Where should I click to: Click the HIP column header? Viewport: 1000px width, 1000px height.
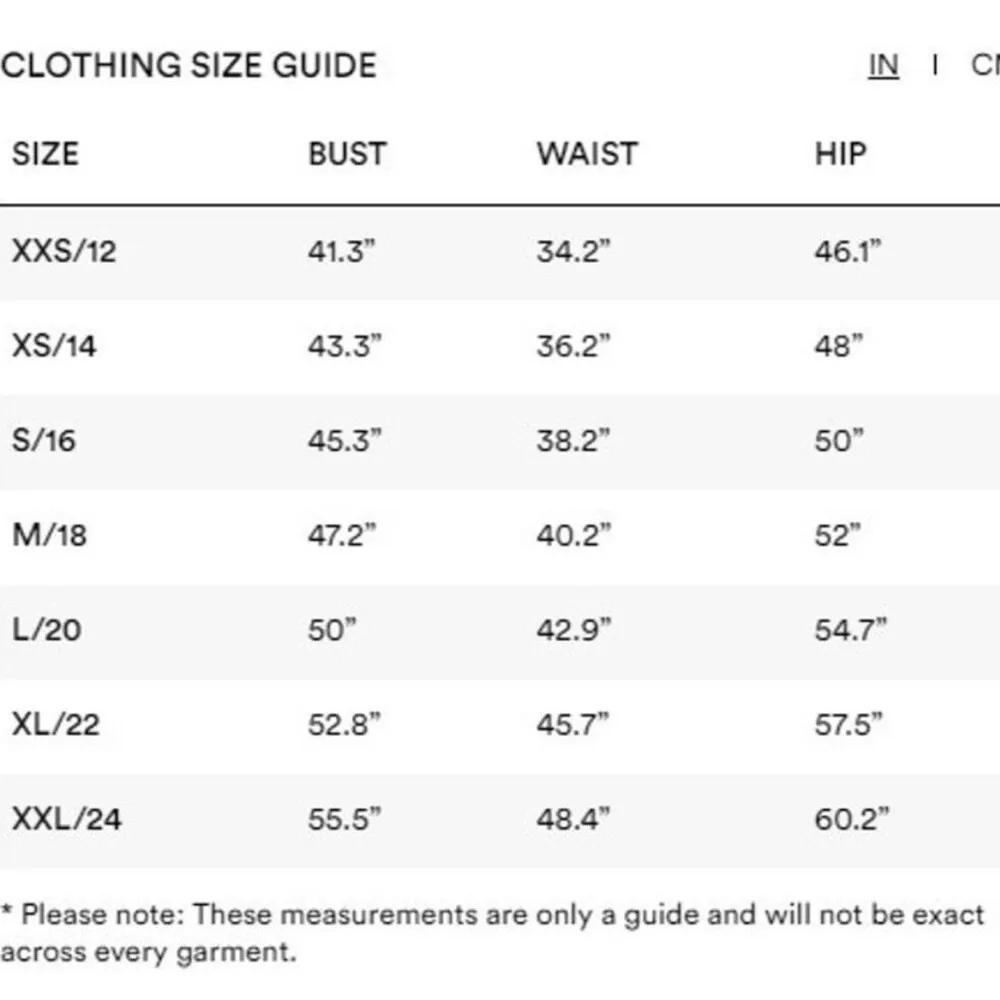tap(840, 154)
